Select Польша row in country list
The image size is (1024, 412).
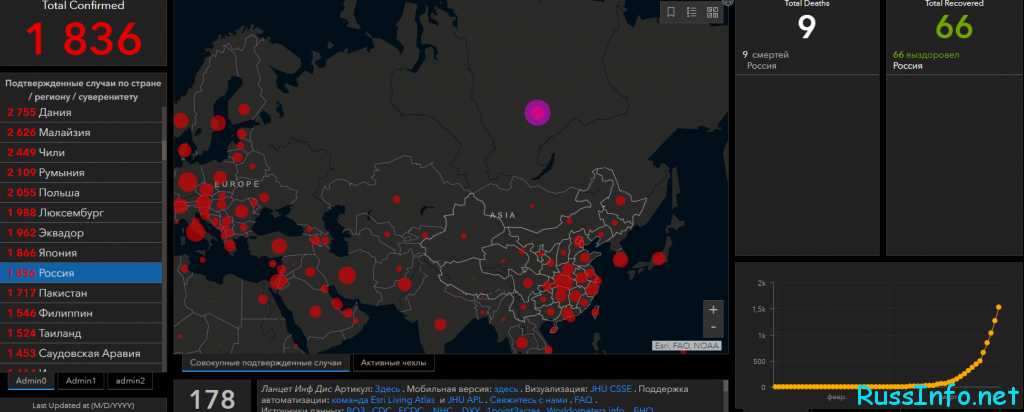point(81,193)
